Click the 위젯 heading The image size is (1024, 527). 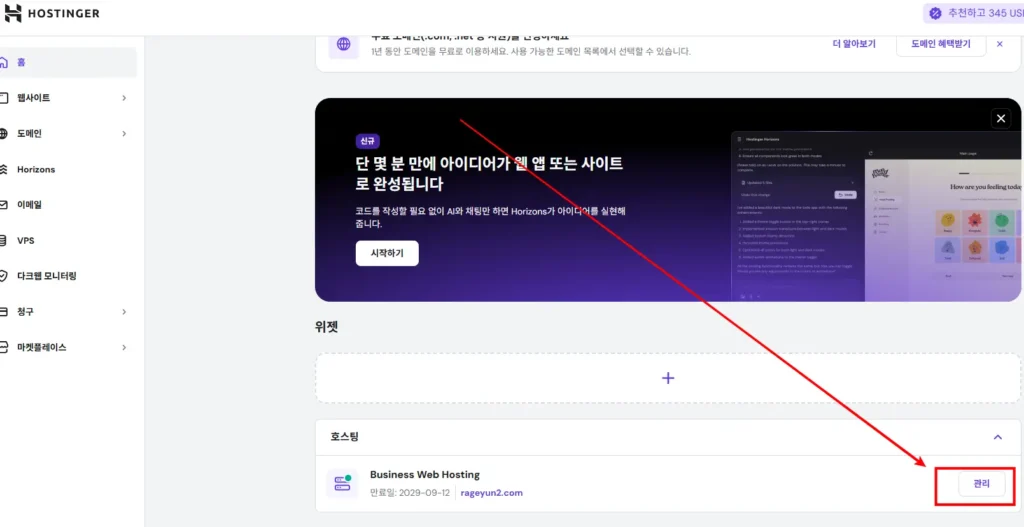click(326, 327)
